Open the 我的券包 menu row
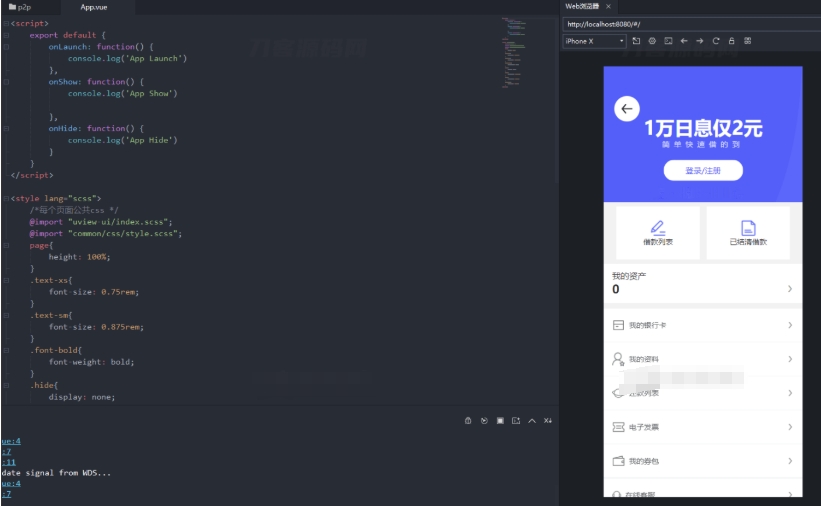 [x=703, y=461]
